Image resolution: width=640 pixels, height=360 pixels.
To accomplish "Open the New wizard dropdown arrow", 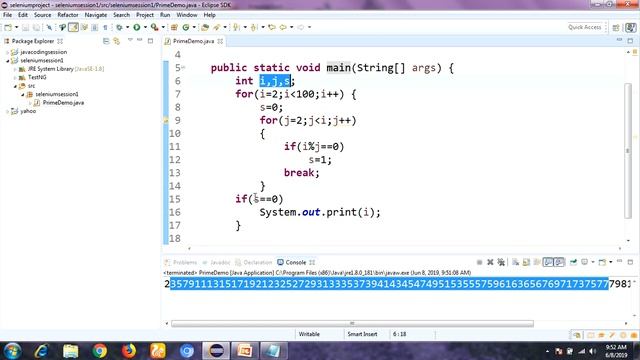I will 17,27.
